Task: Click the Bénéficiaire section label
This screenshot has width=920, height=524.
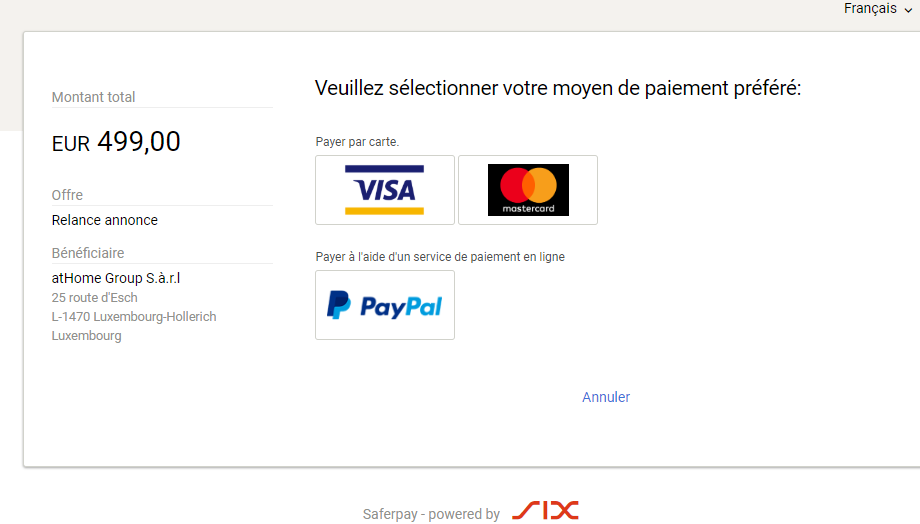Action: [88, 253]
